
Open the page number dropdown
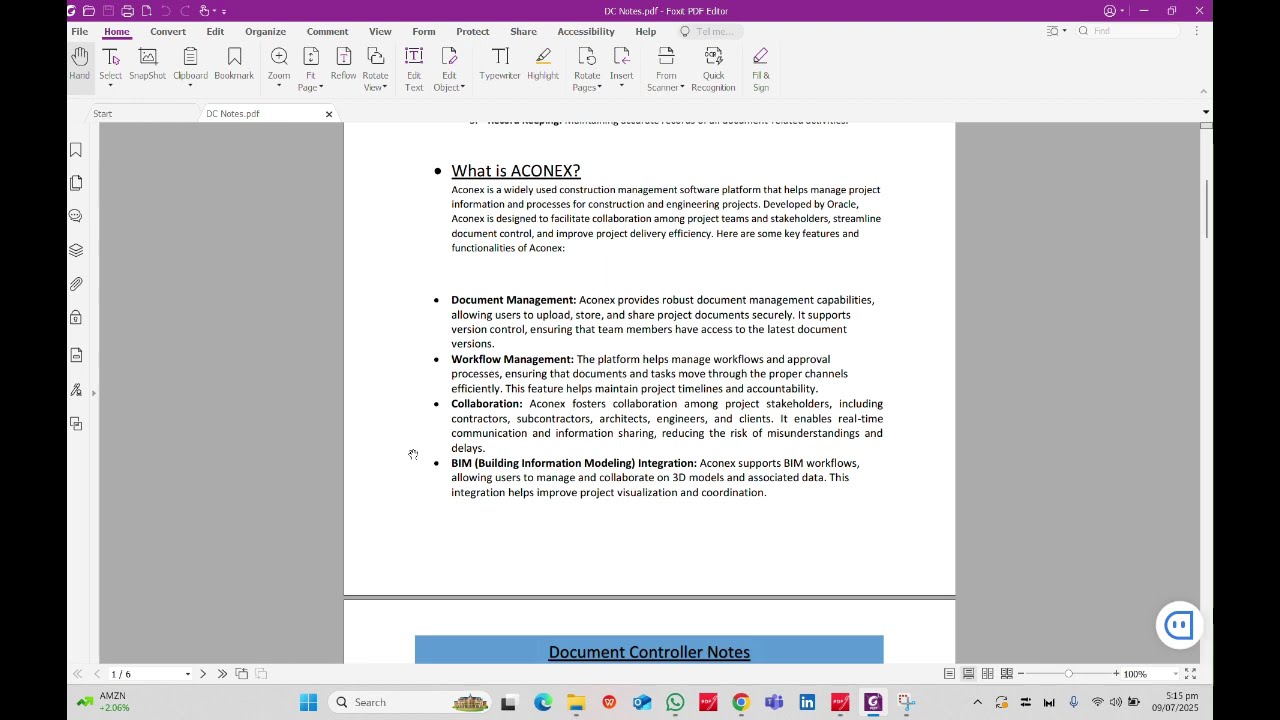click(187, 674)
